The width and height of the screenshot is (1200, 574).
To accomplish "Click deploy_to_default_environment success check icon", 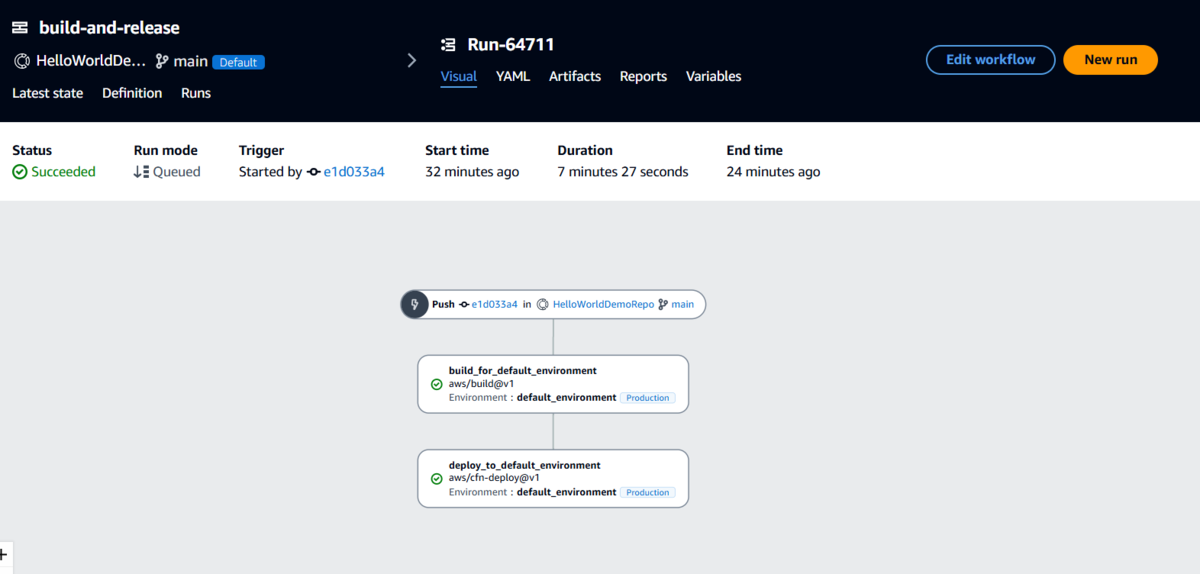I will 436,479.
